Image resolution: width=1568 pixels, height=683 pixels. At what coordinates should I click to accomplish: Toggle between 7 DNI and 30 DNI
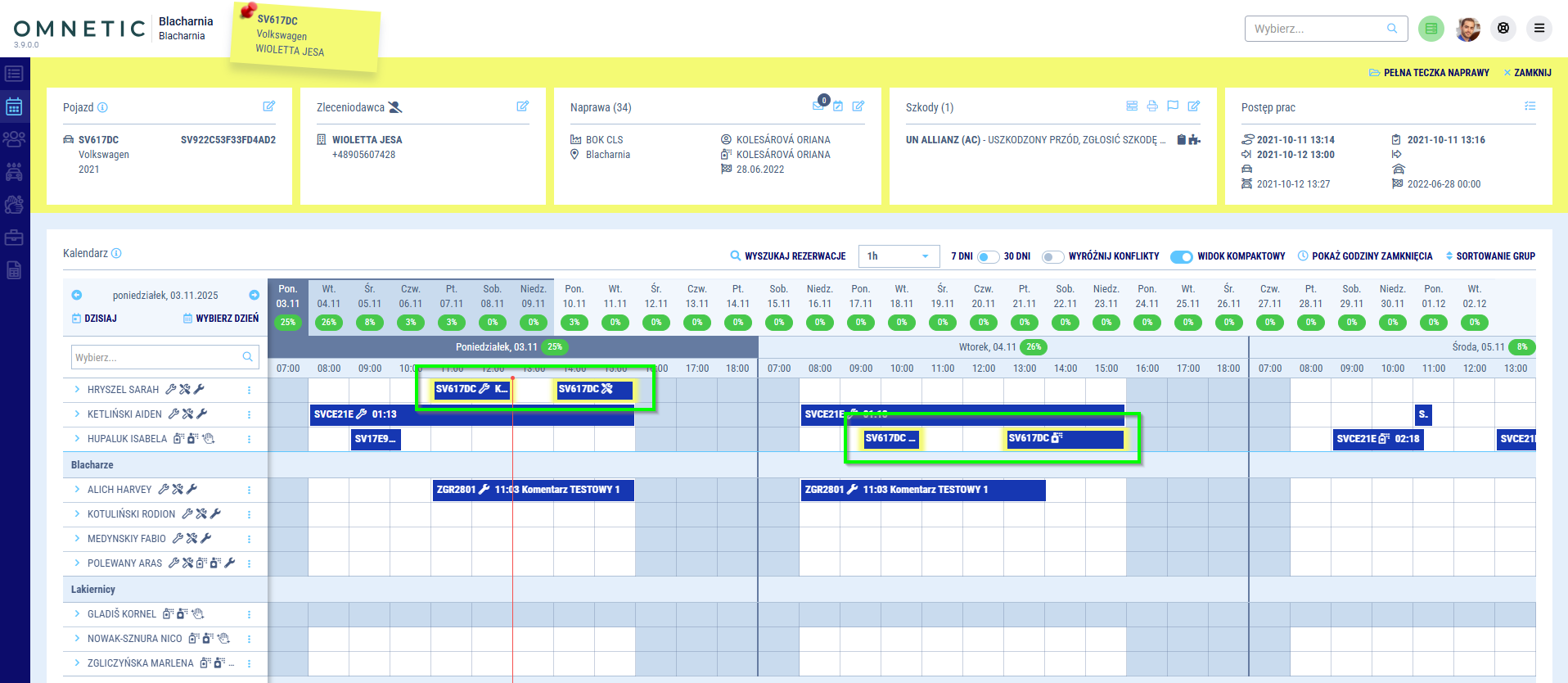click(988, 256)
